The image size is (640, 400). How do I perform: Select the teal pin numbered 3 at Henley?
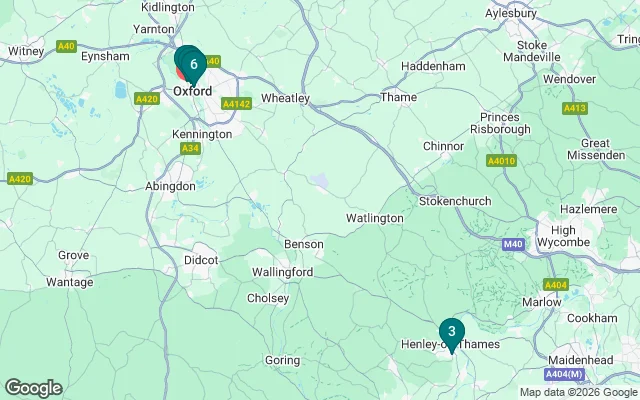(x=451, y=335)
